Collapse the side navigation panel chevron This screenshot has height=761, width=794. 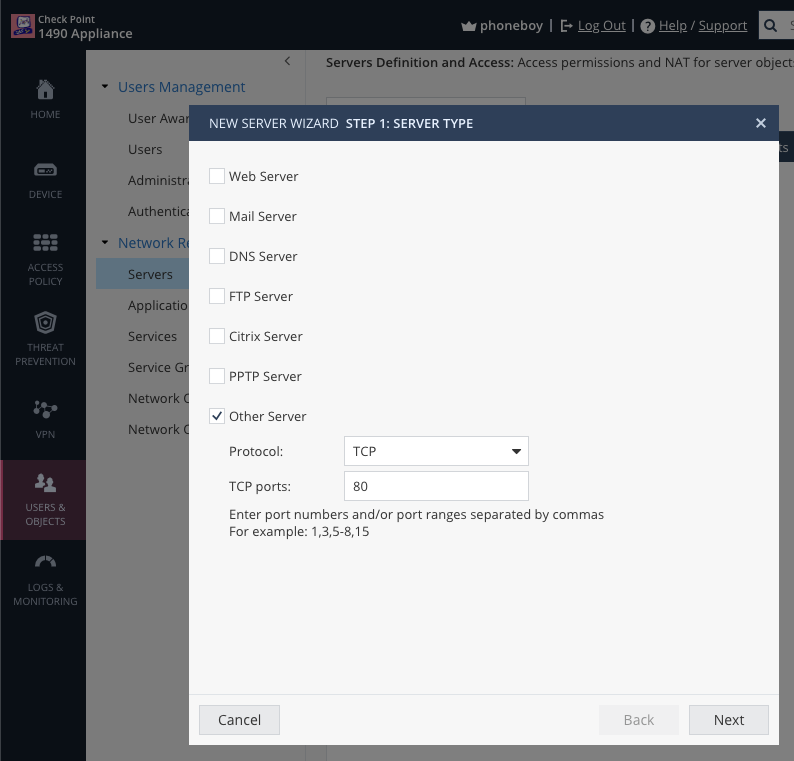pos(287,61)
